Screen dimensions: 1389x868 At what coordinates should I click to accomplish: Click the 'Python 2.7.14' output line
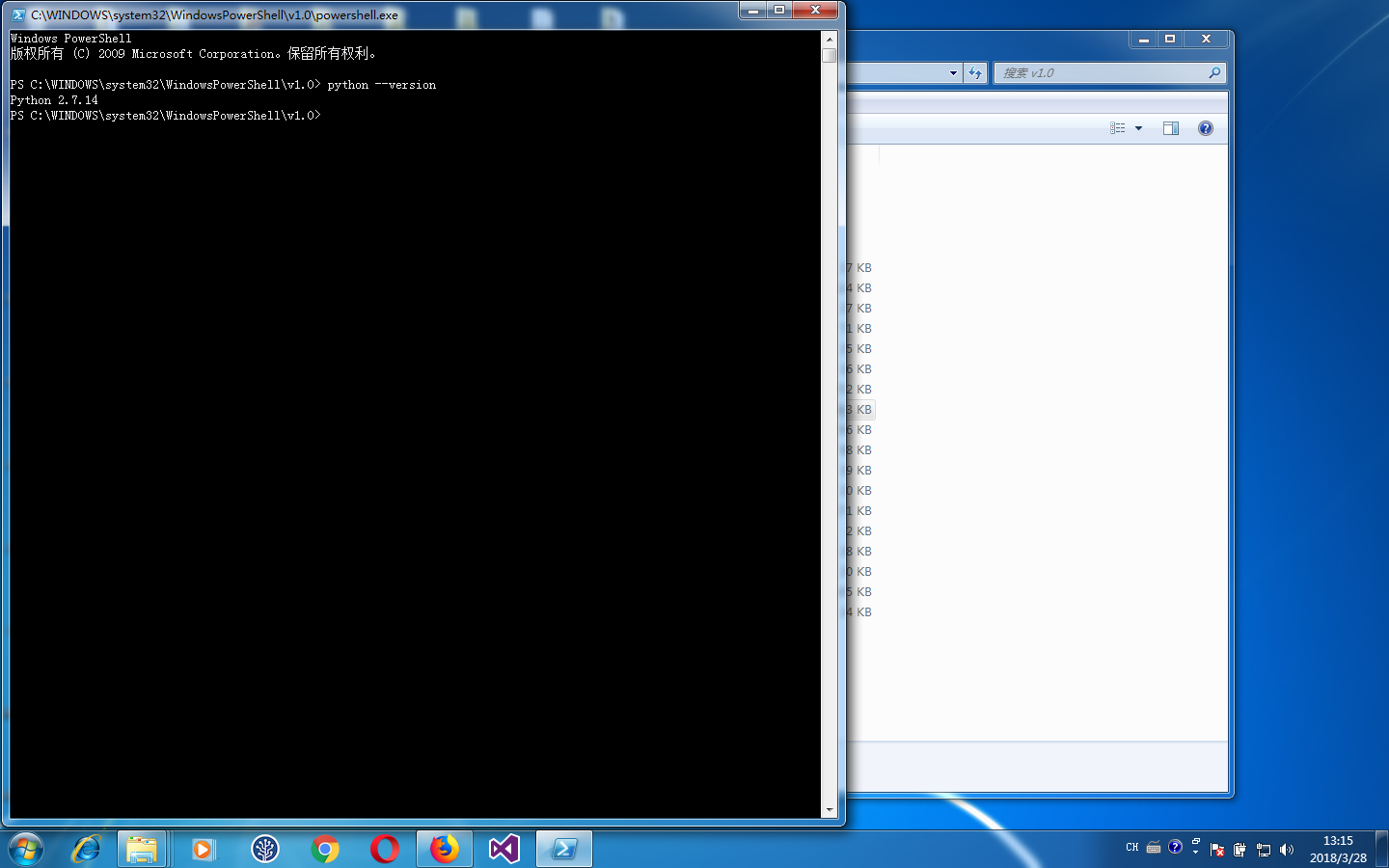[x=54, y=100]
